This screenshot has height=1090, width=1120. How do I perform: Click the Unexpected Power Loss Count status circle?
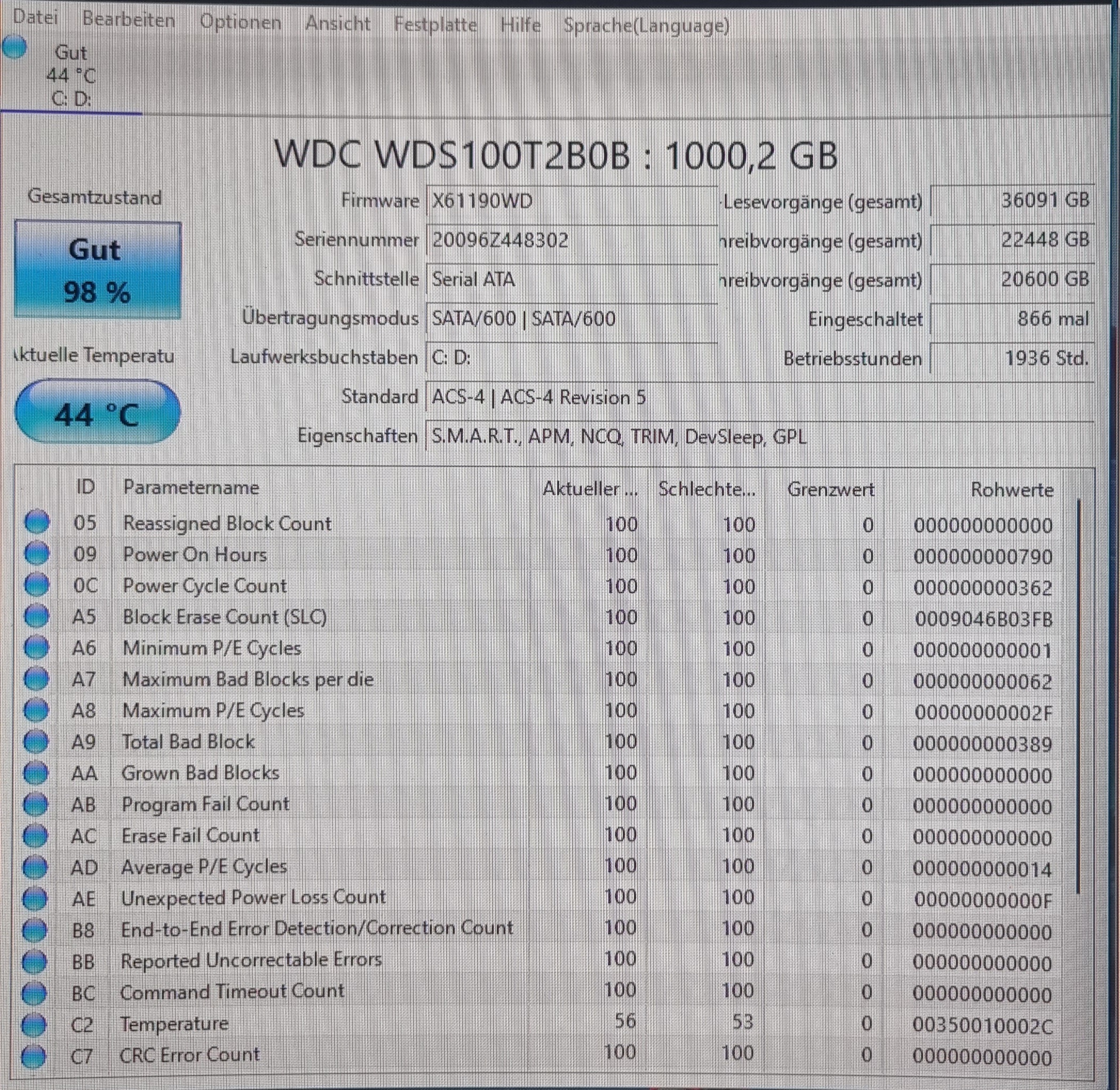tap(35, 899)
